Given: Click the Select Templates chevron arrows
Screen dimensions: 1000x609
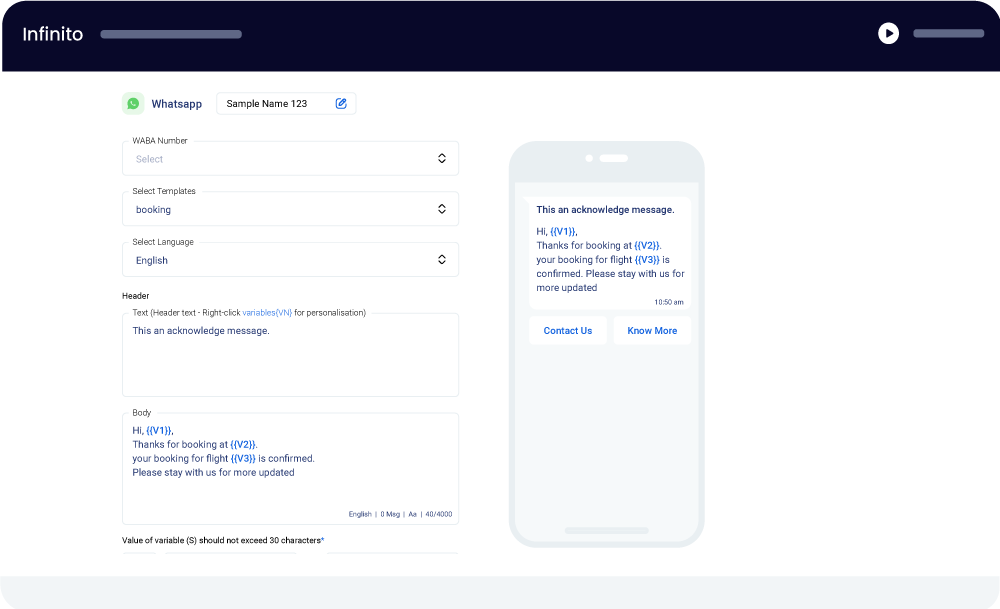Looking at the screenshot, I should (x=441, y=209).
